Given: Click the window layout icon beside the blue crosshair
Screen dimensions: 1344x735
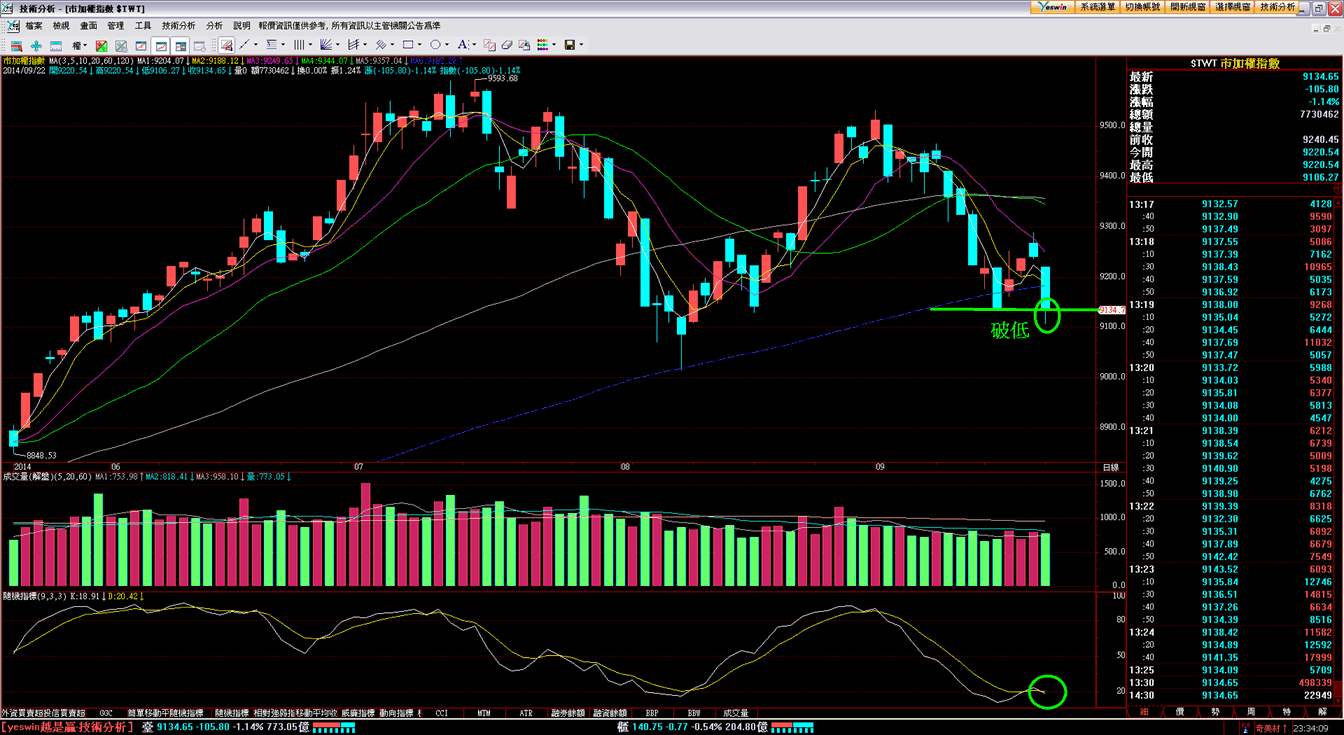Looking at the screenshot, I should (x=55, y=45).
